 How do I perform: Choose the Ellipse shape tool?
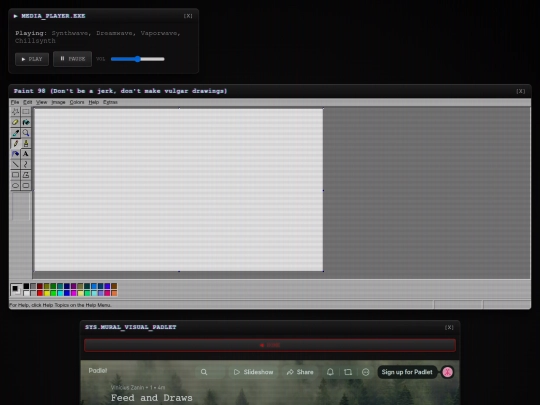tap(15, 186)
